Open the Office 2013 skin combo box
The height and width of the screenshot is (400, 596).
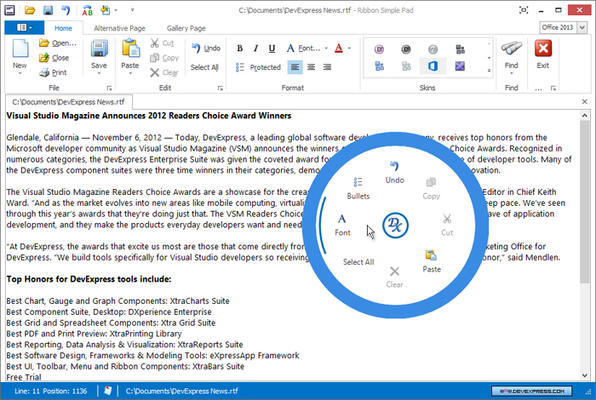(x=563, y=27)
